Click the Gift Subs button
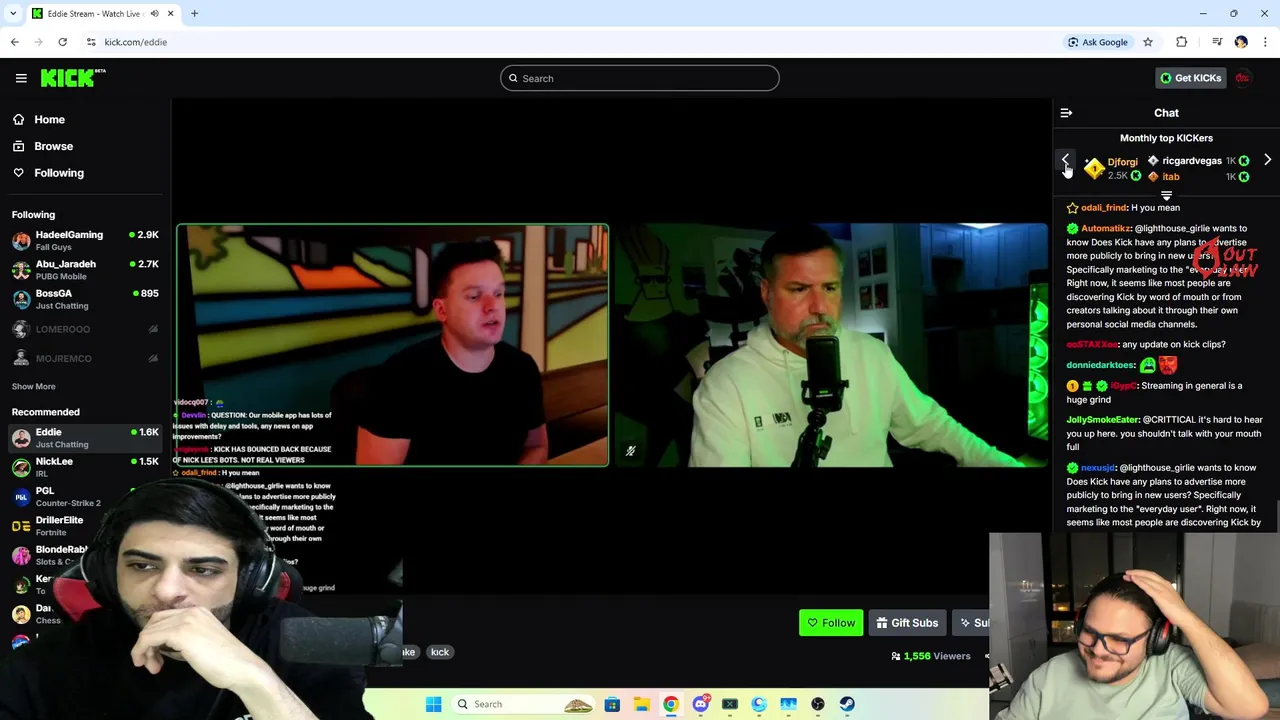The image size is (1280, 720). pyautogui.click(x=907, y=623)
